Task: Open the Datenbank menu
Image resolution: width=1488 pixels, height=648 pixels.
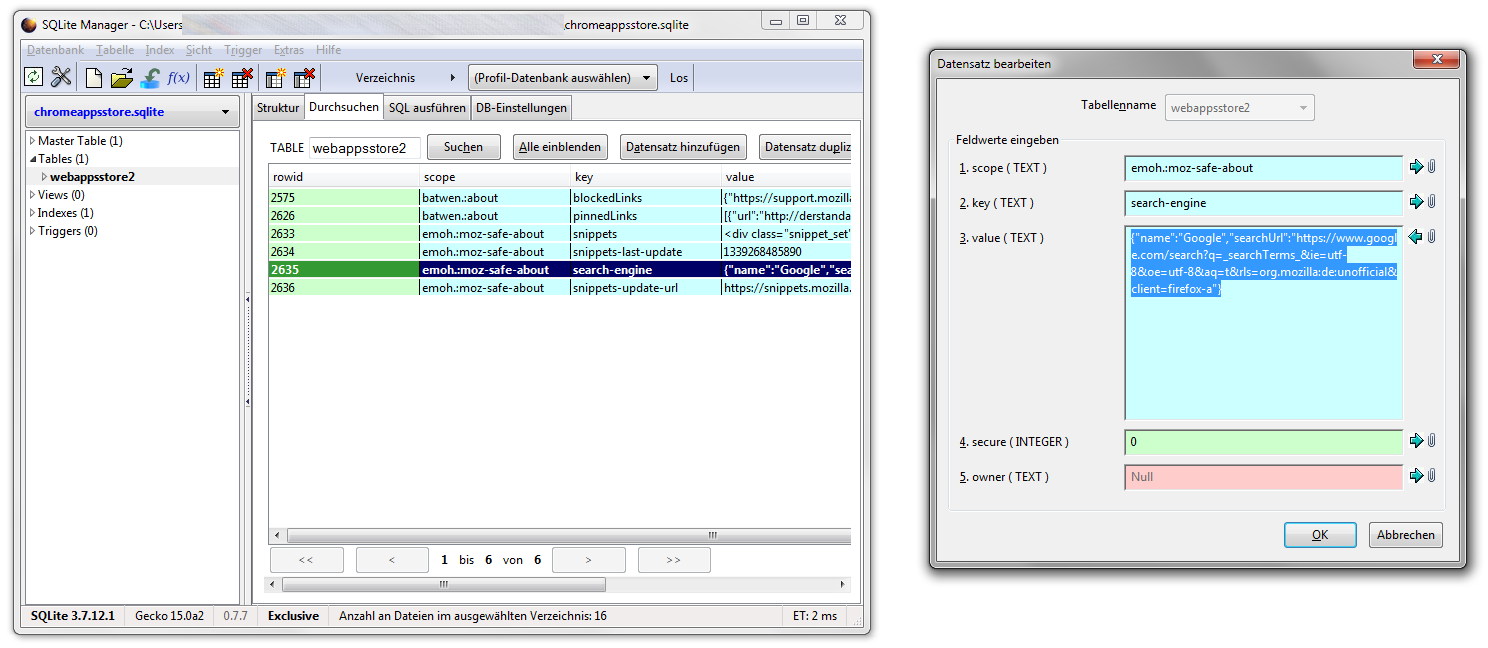Action: [x=55, y=50]
